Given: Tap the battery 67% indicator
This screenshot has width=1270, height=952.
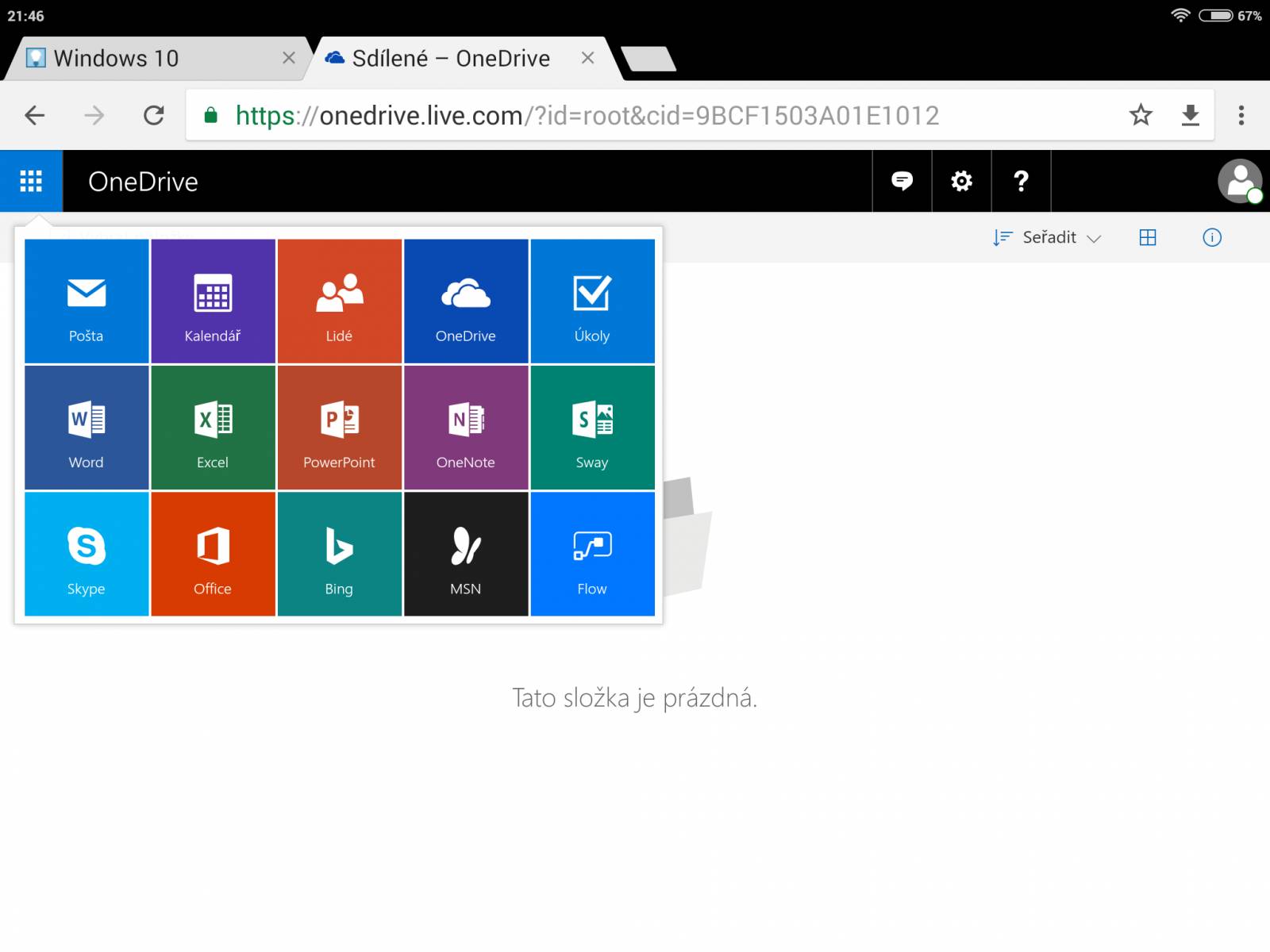Looking at the screenshot, I should (x=1230, y=15).
